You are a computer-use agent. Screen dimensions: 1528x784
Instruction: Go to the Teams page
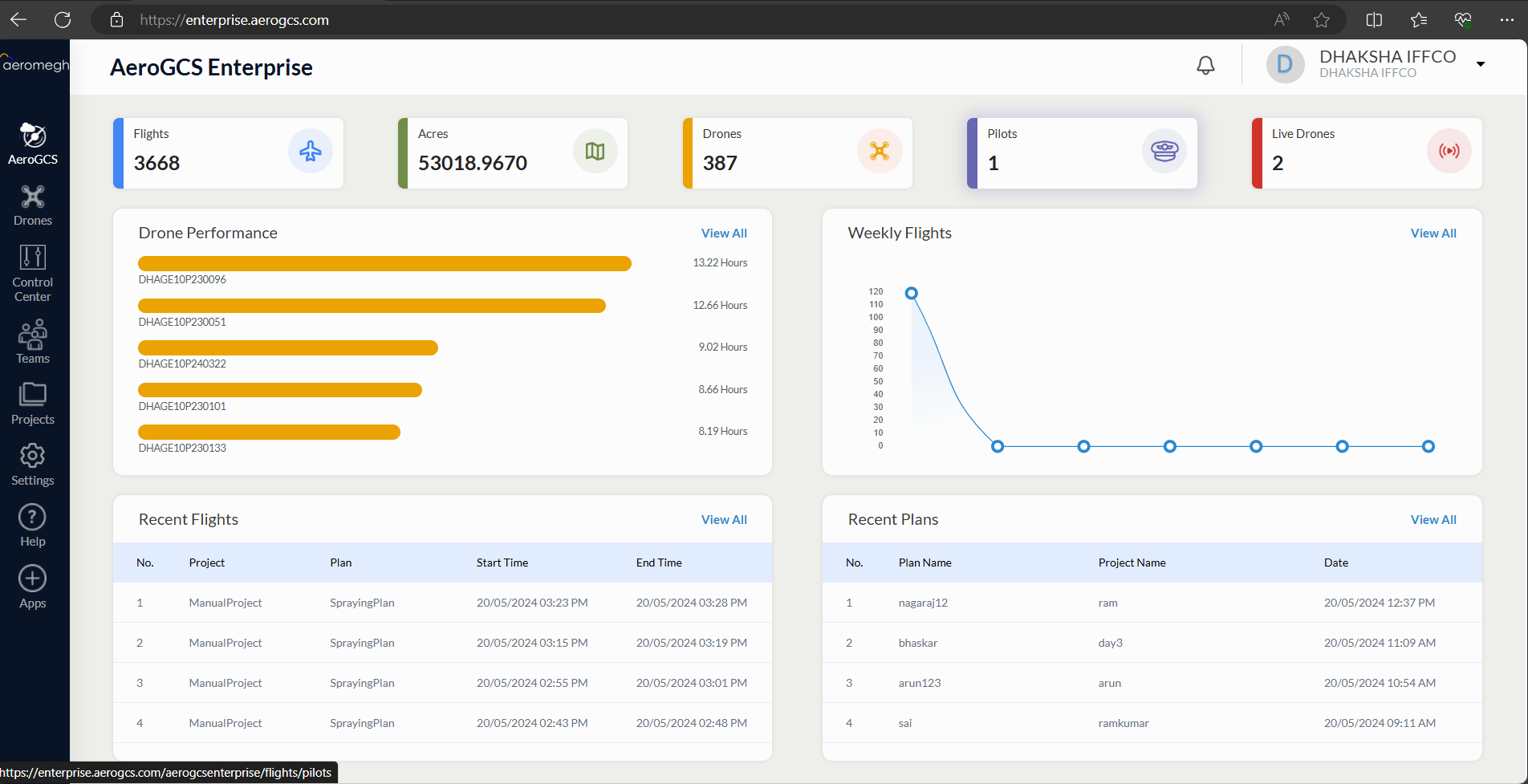[33, 342]
